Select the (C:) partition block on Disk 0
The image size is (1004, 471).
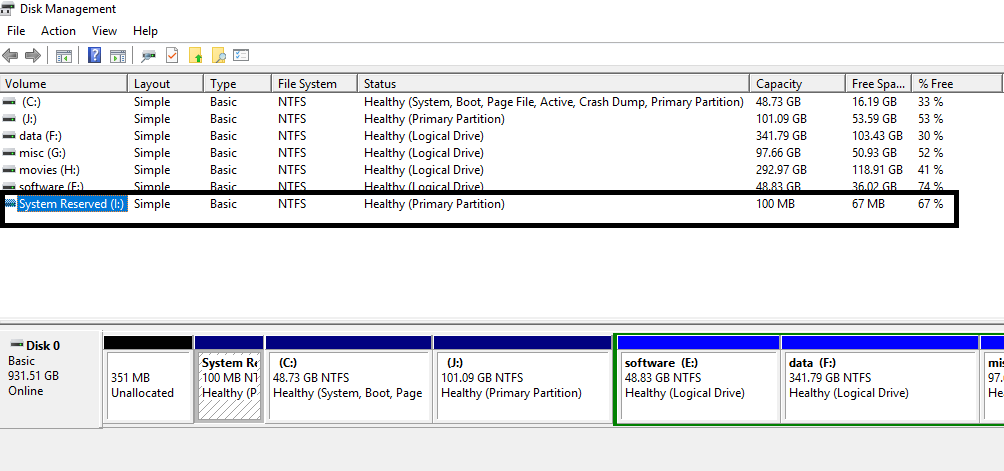pyautogui.click(x=347, y=385)
